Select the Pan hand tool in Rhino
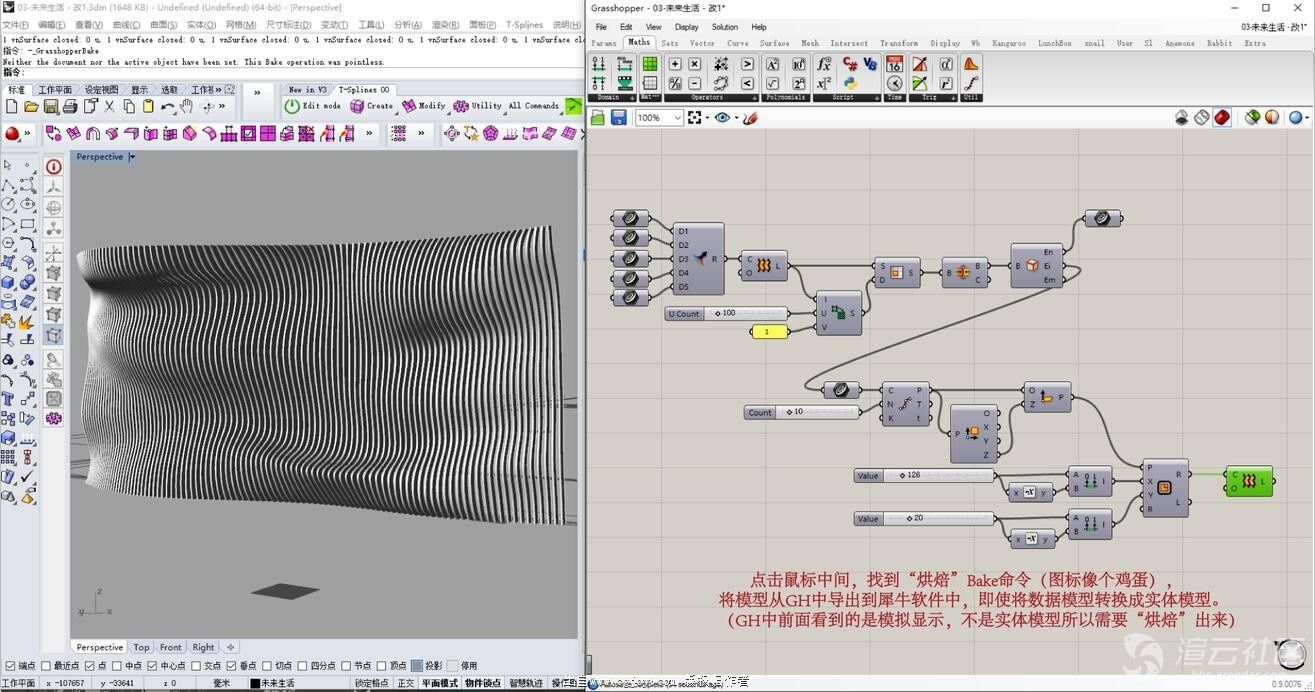 [x=188, y=106]
